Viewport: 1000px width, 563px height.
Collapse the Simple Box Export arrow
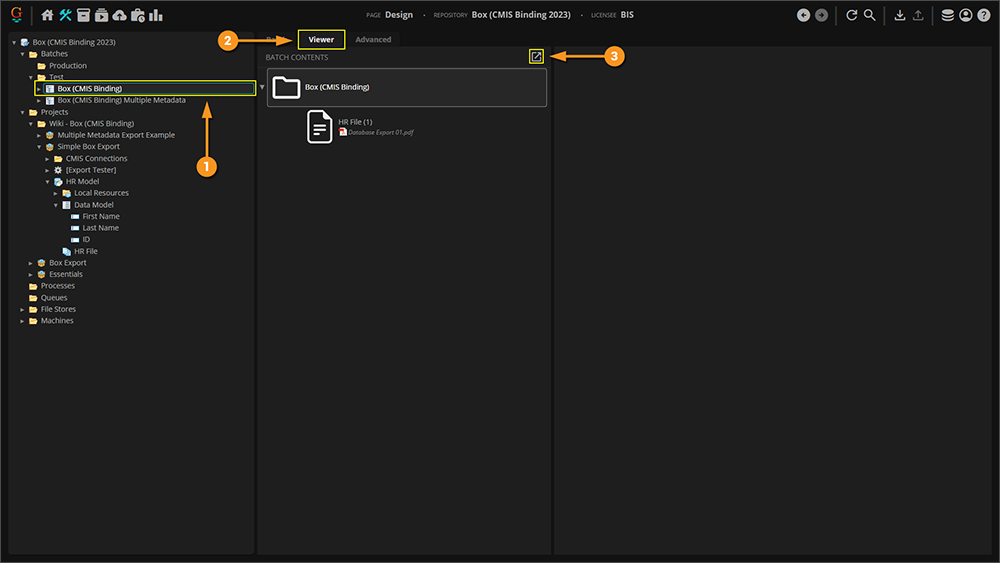click(x=39, y=147)
